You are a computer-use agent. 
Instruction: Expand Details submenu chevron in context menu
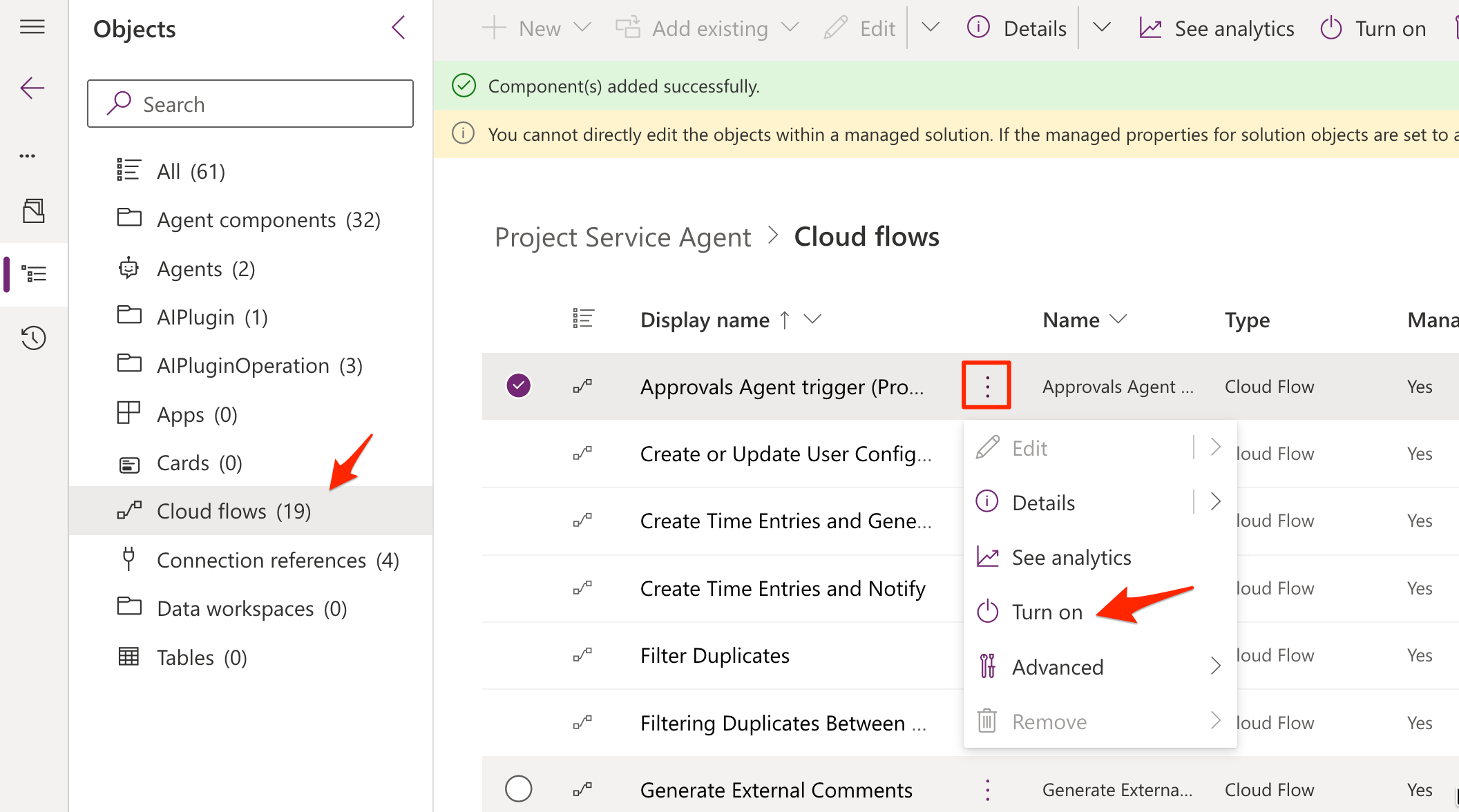coord(1216,501)
